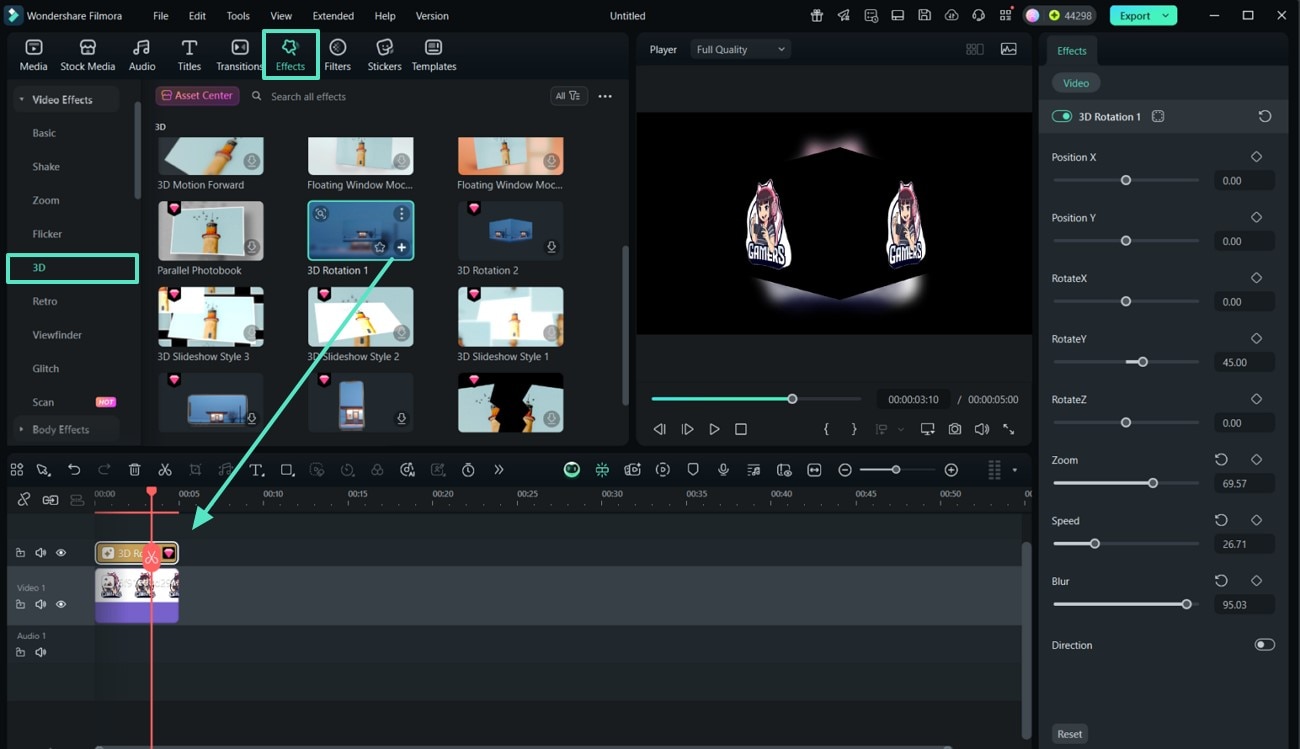This screenshot has height=749, width=1300.
Task: Open the full screen preview
Action: point(1008,429)
